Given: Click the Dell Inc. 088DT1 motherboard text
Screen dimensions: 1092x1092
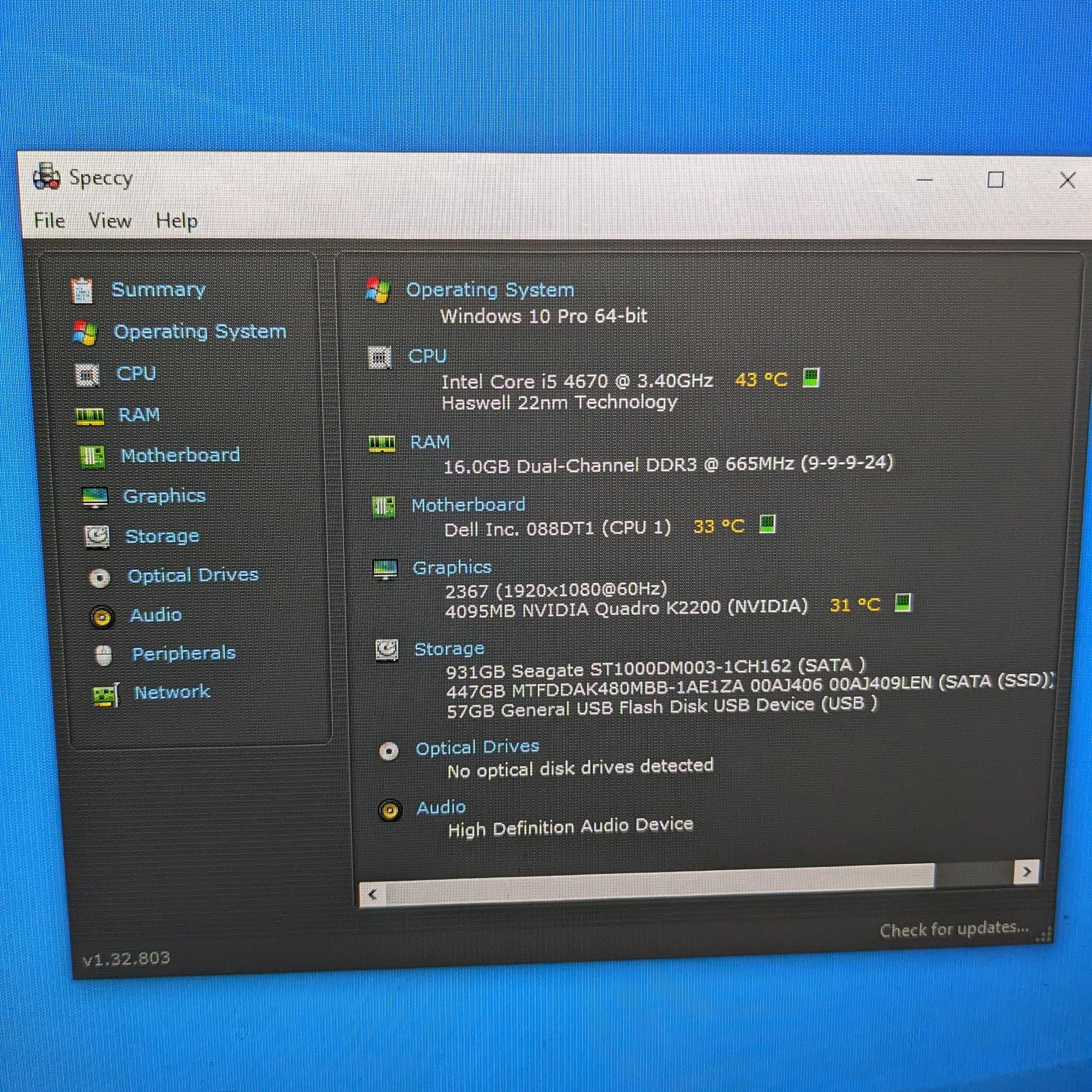Looking at the screenshot, I should (558, 529).
